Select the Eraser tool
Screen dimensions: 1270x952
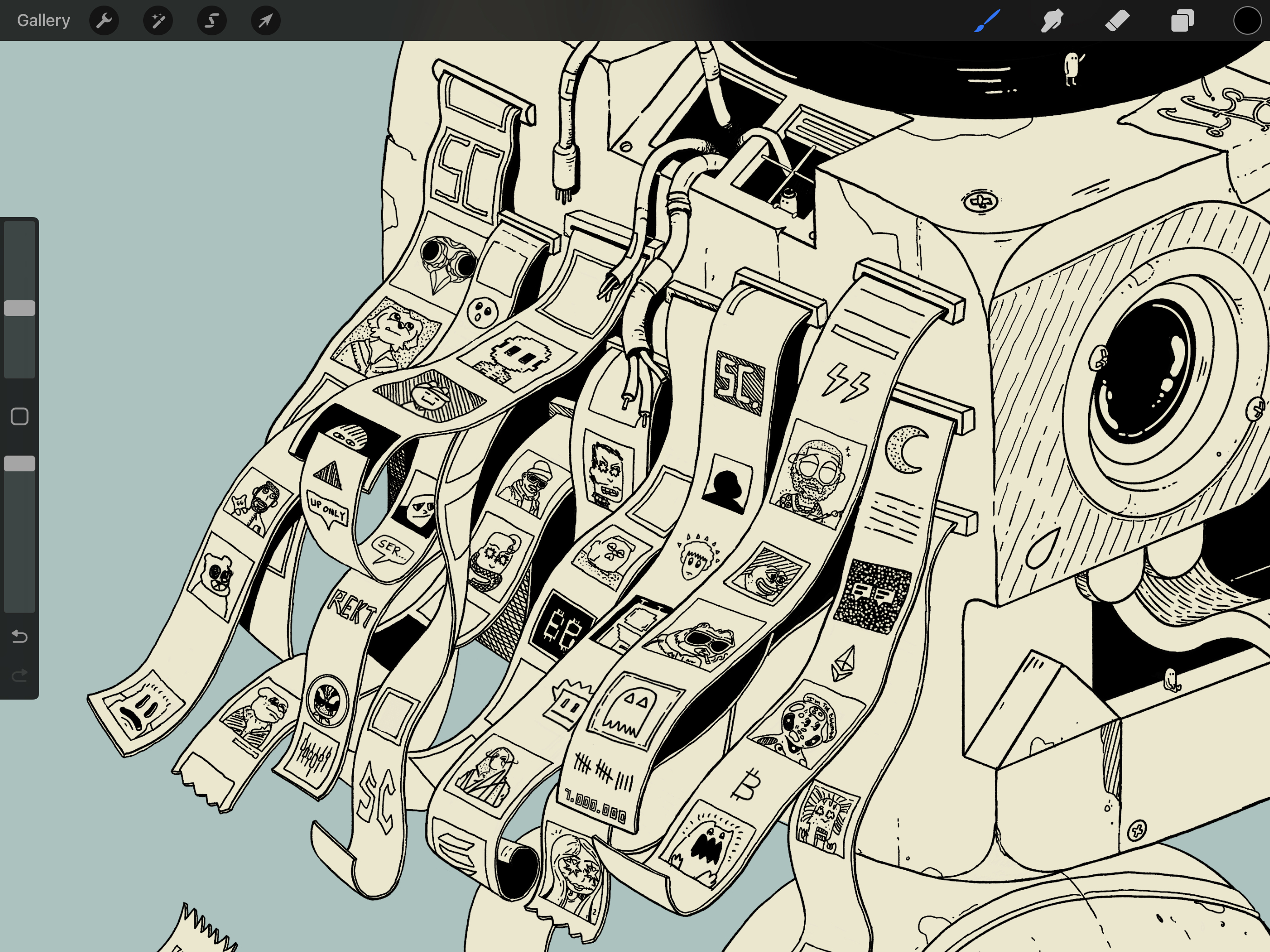click(x=1117, y=20)
